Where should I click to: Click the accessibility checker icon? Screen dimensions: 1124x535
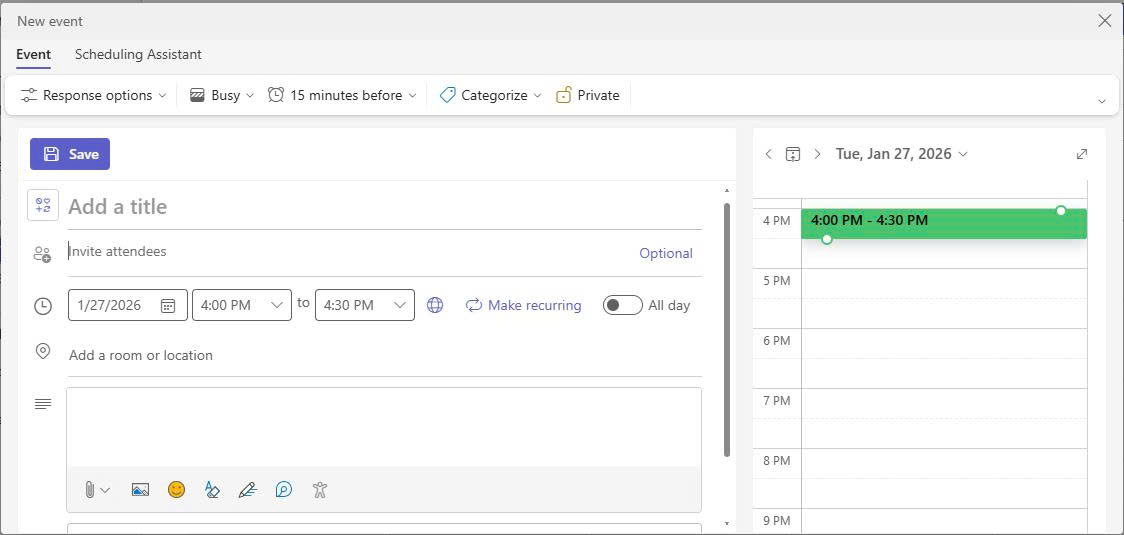[x=319, y=490]
